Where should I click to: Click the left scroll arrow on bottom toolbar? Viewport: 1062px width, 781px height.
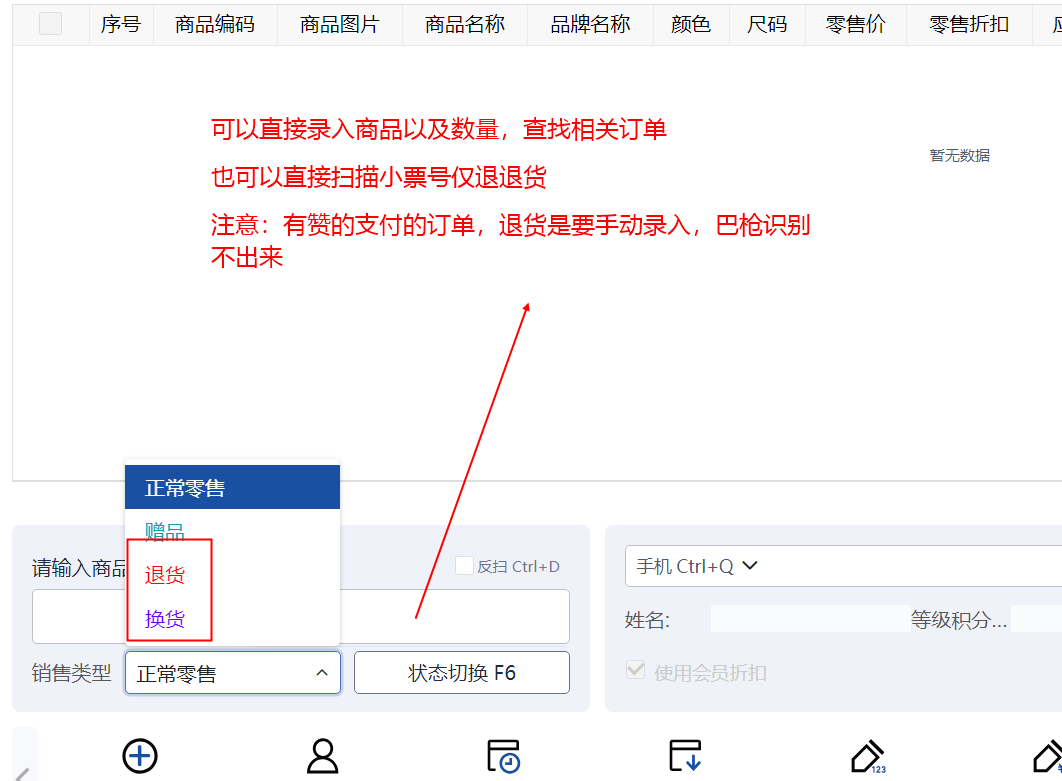click(x=22, y=771)
